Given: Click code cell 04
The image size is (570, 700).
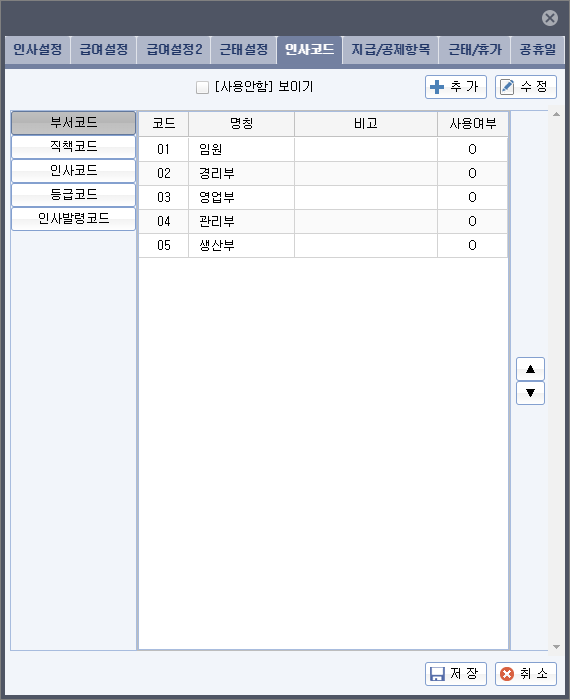Looking at the screenshot, I should point(164,221).
